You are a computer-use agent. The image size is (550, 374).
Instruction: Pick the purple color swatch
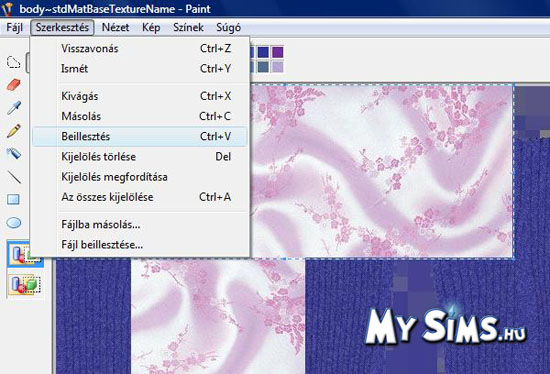click(277, 52)
